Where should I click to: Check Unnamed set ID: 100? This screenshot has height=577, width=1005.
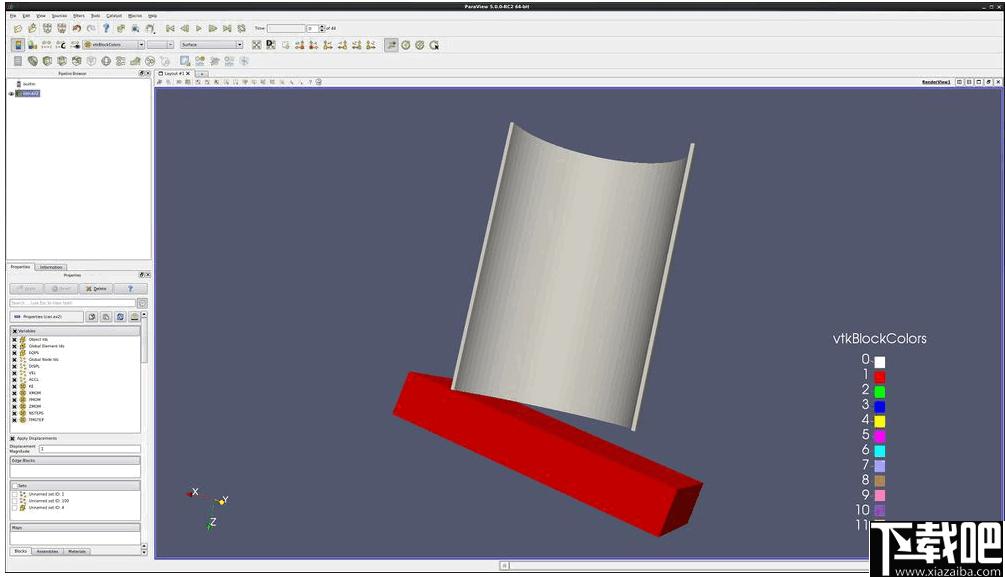click(x=15, y=501)
